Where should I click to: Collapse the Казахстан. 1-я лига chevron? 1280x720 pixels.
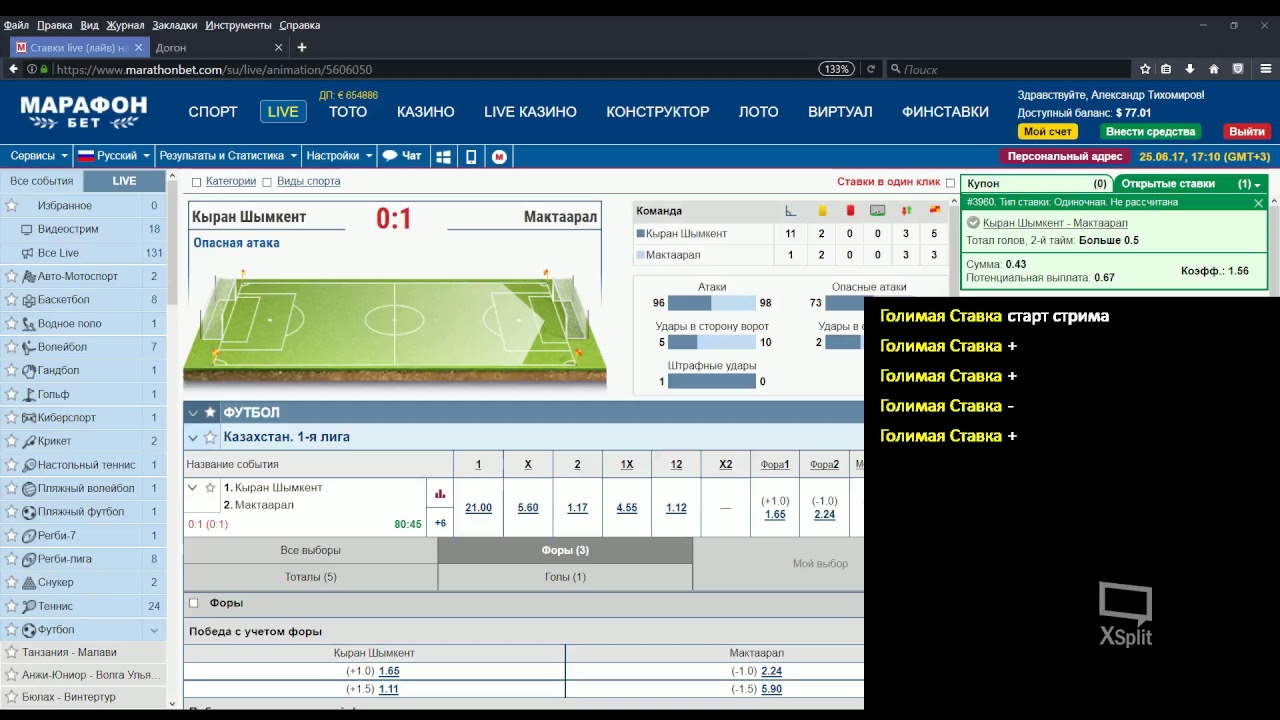193,437
